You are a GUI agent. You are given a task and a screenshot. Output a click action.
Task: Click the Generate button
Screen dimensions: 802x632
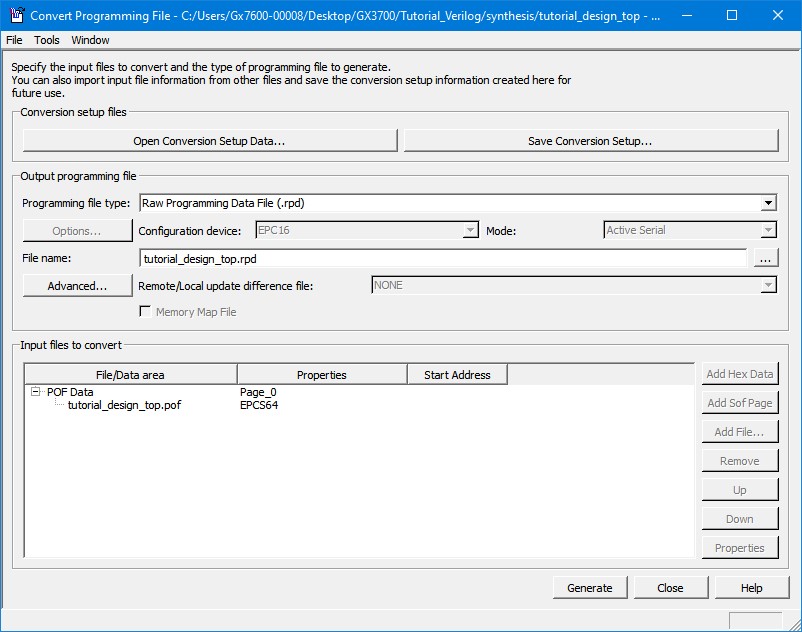click(591, 587)
